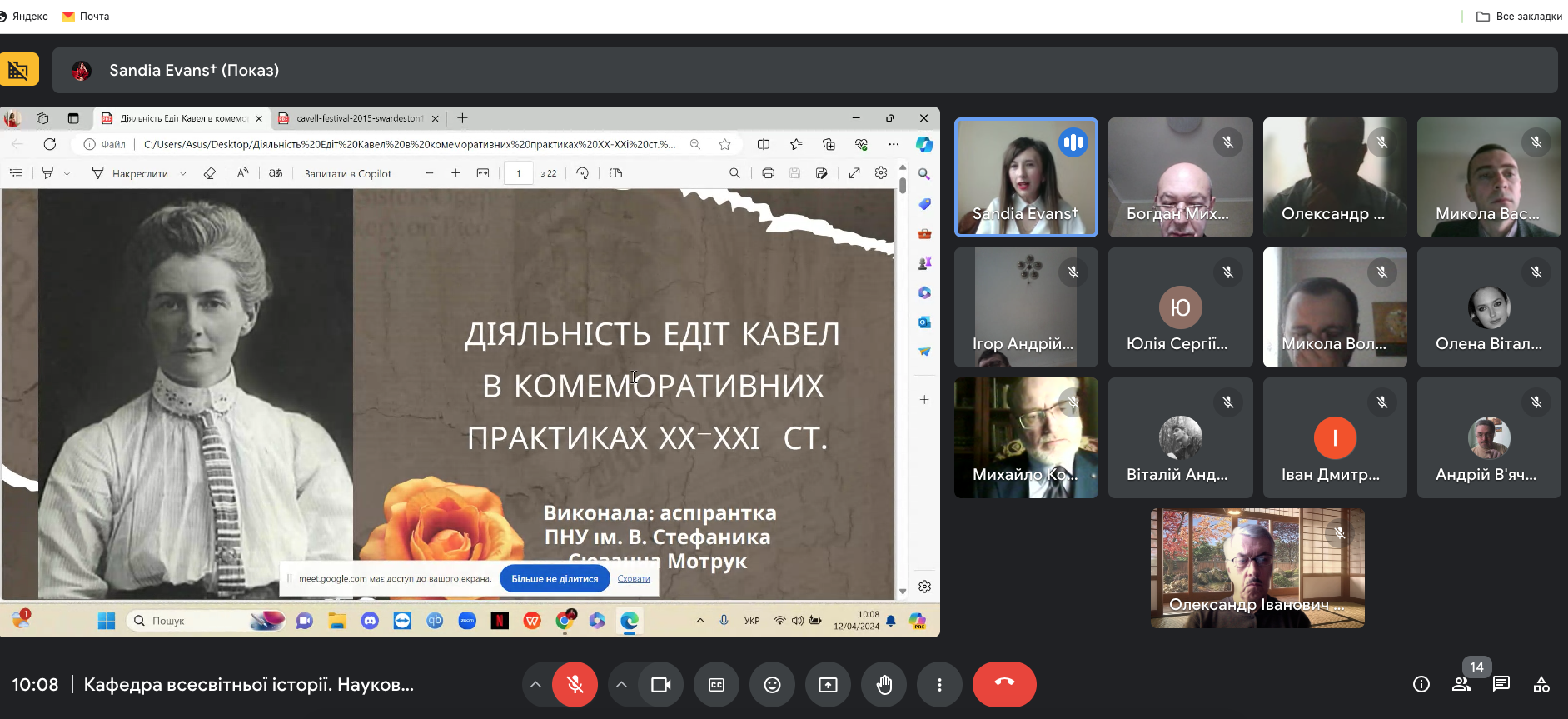Switch to cavell-festival-2015 browser tab
Viewport: 1568px width, 719px height.
coord(358,118)
